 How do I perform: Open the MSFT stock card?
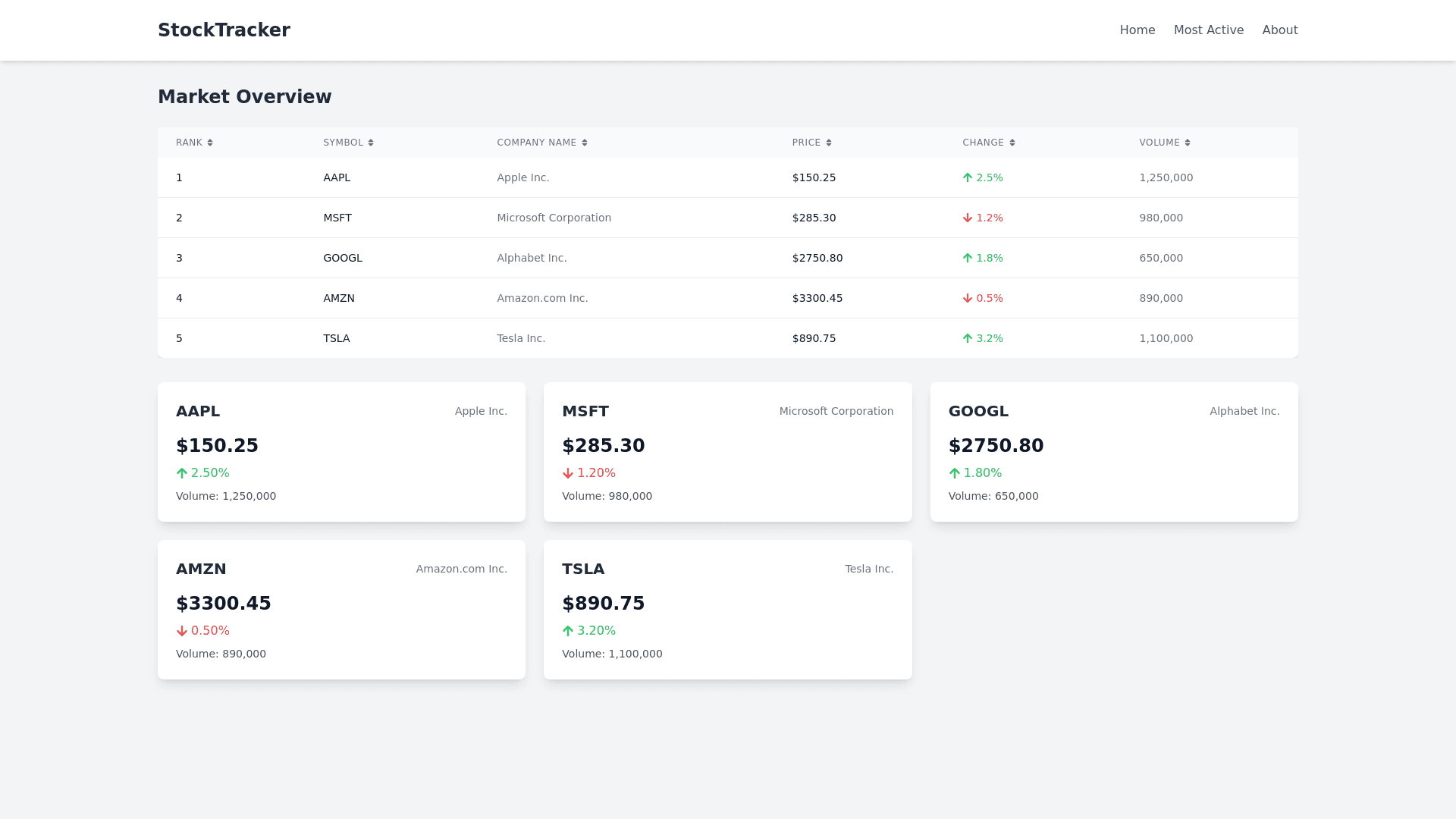727,452
